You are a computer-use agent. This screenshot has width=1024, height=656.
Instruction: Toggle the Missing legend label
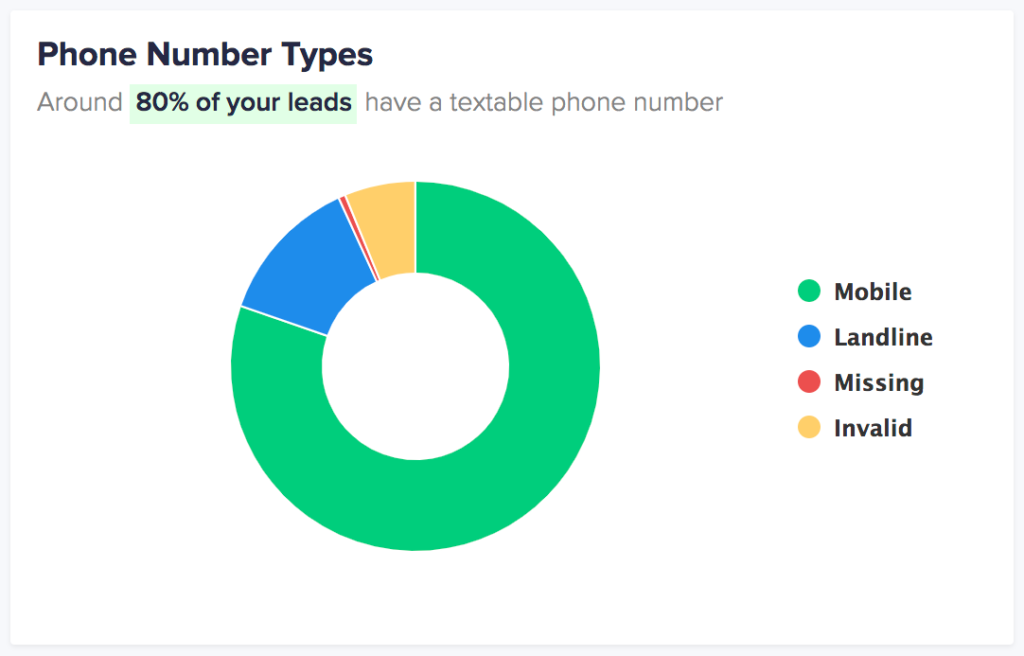(x=879, y=382)
